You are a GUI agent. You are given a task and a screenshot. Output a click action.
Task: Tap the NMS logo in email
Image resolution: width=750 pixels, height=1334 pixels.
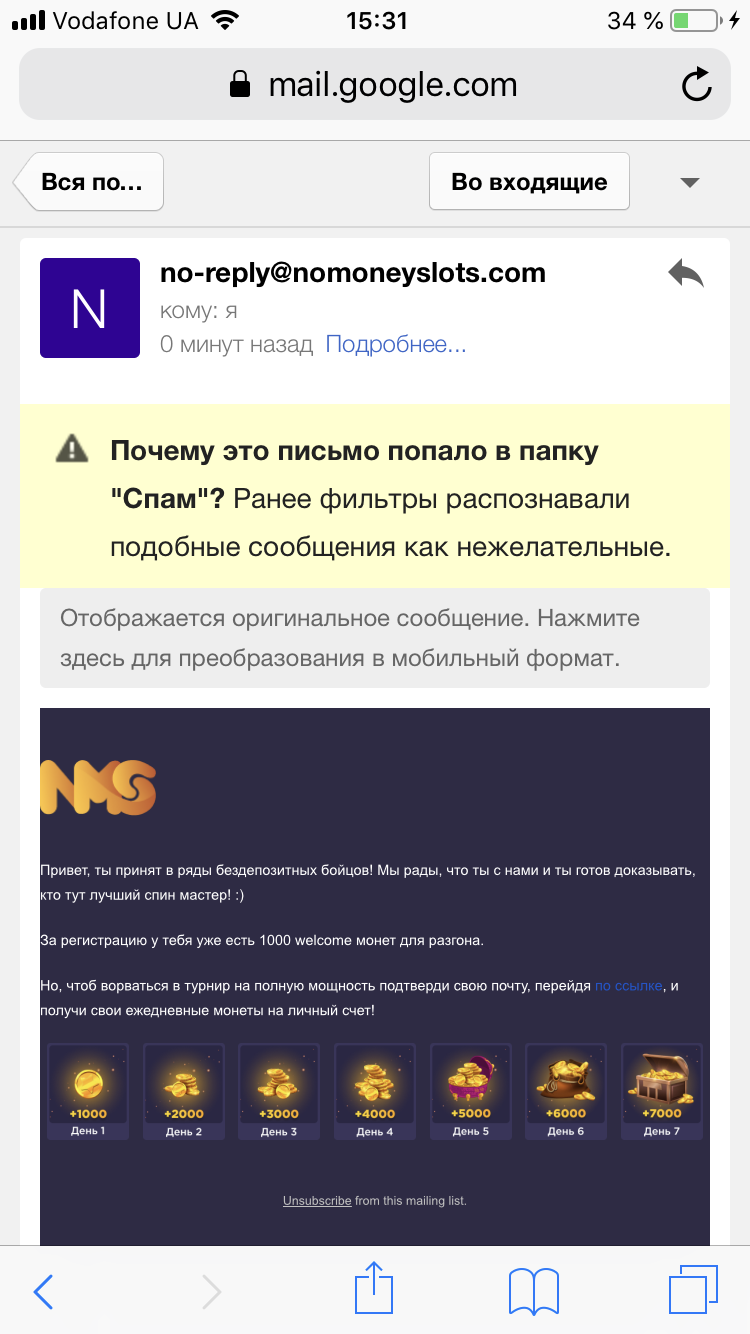(98, 786)
